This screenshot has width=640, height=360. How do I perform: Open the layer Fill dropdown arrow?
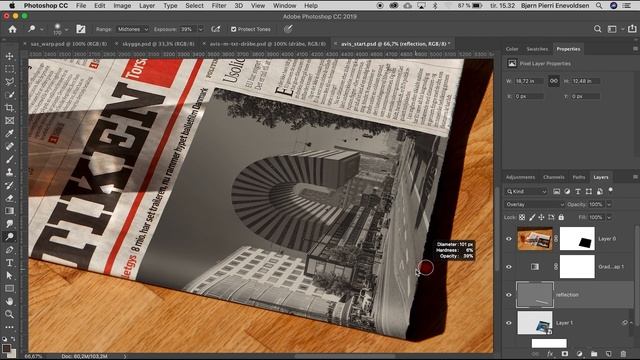coord(609,218)
